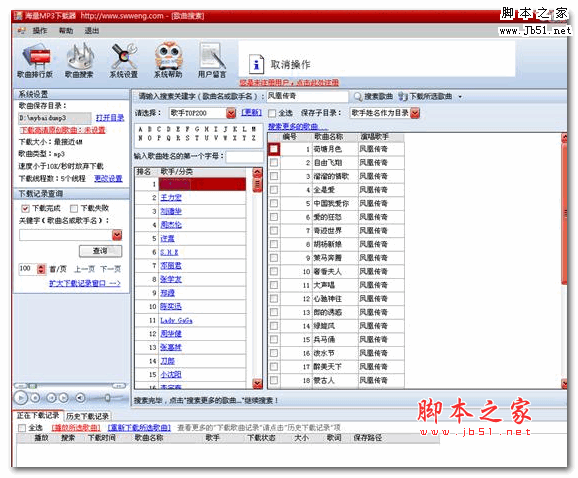Click the media player next track button

[x=63, y=398]
